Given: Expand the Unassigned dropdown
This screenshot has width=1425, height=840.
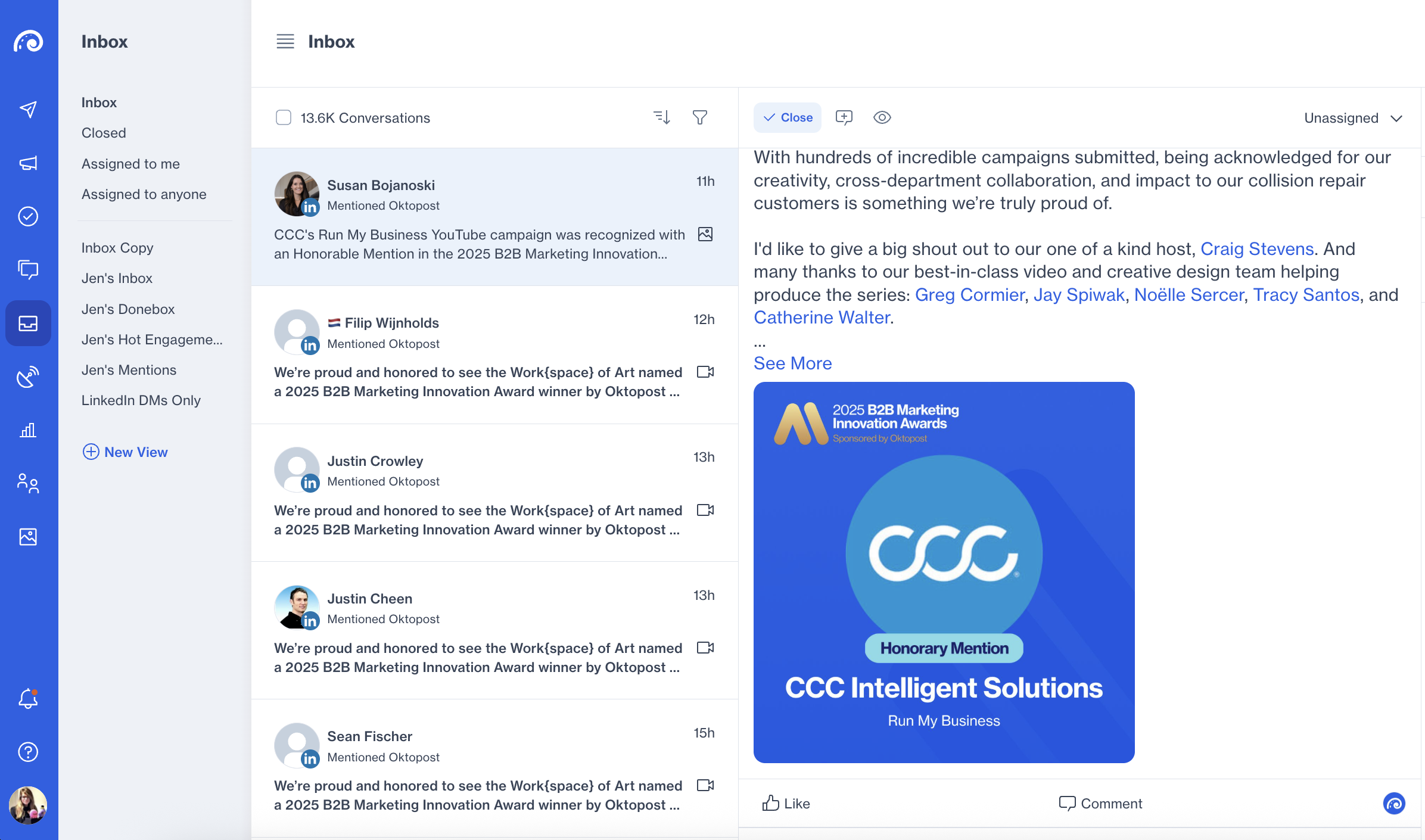Looking at the screenshot, I should coord(1353,118).
